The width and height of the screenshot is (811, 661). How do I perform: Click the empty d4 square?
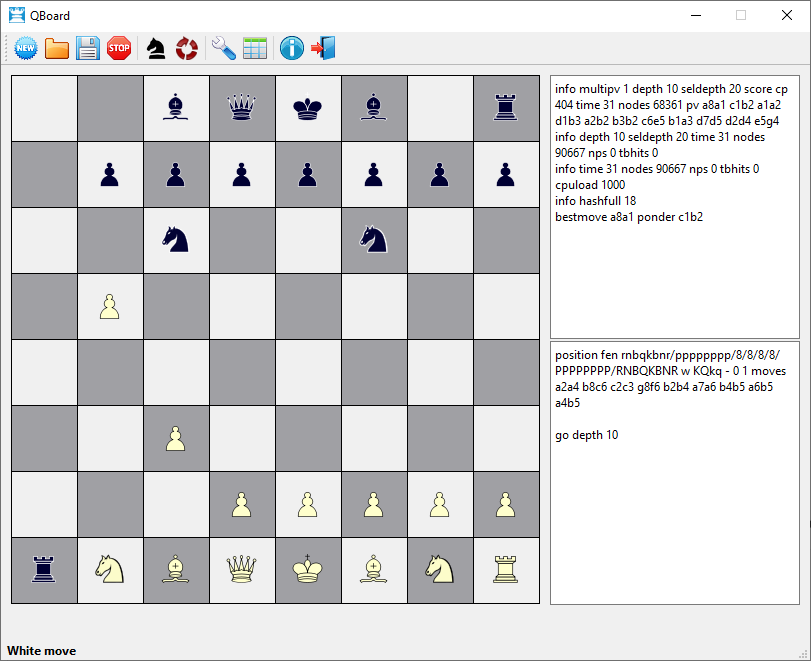tap(242, 372)
